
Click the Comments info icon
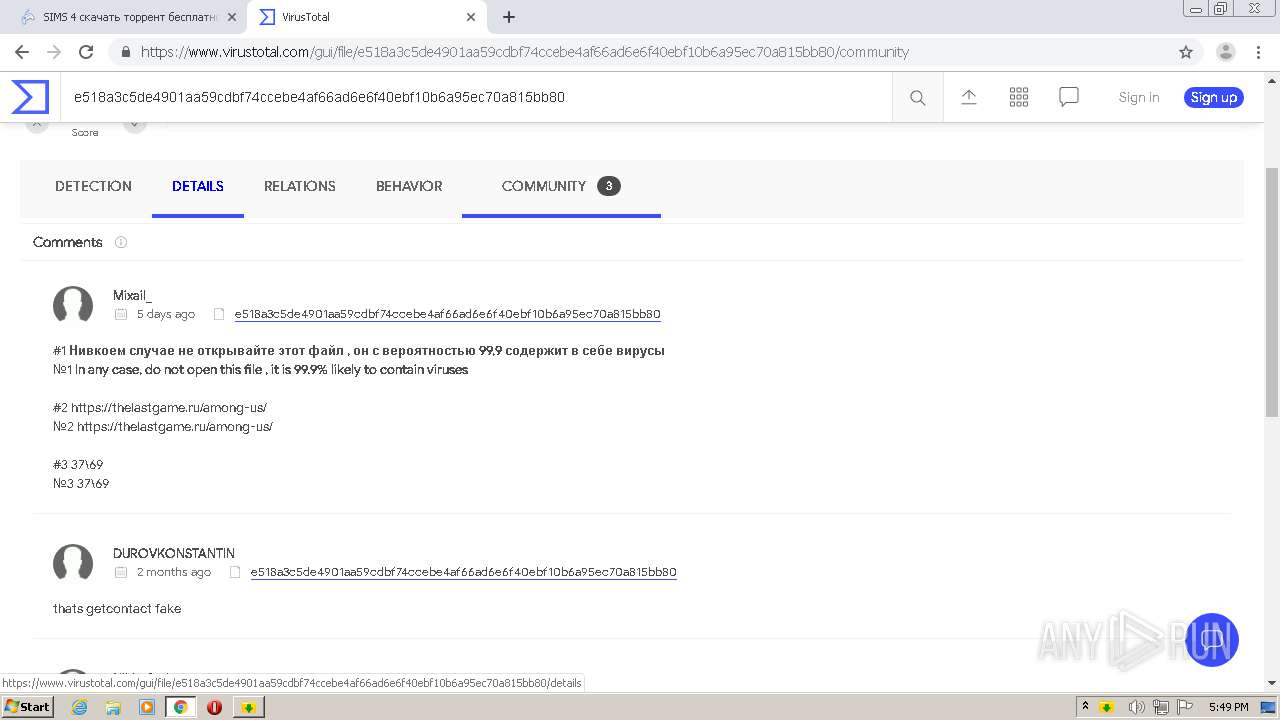point(121,242)
